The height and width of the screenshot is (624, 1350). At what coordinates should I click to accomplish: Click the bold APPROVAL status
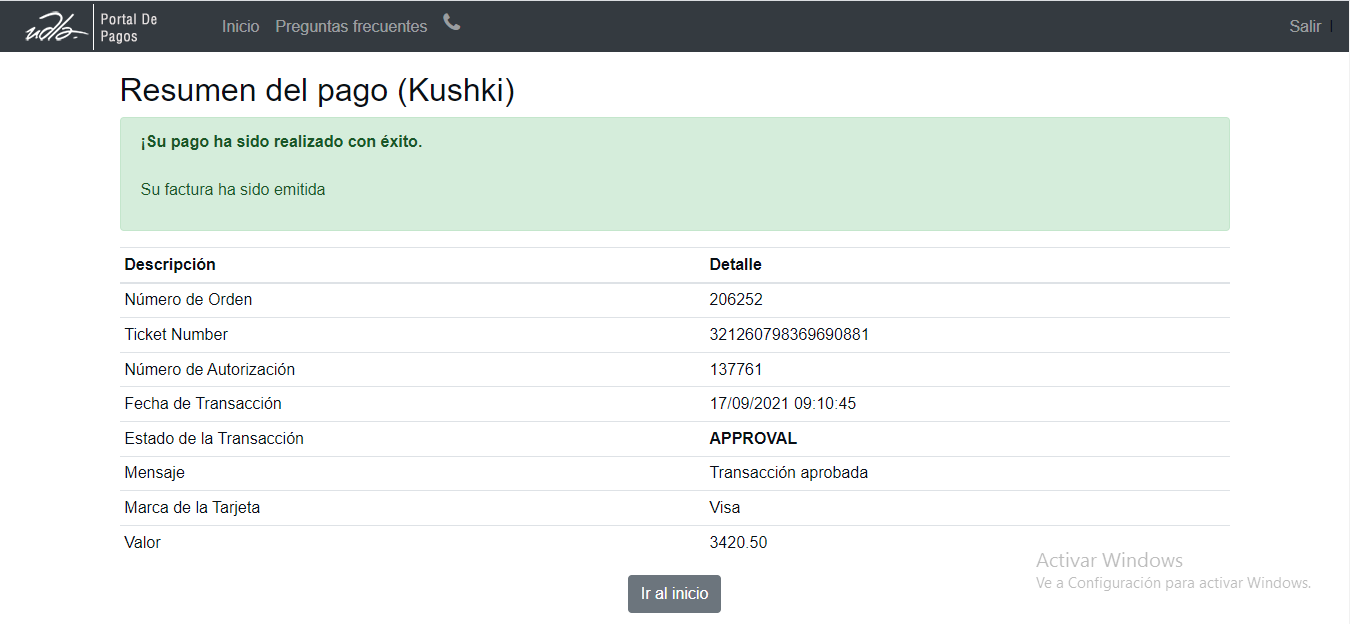753,439
